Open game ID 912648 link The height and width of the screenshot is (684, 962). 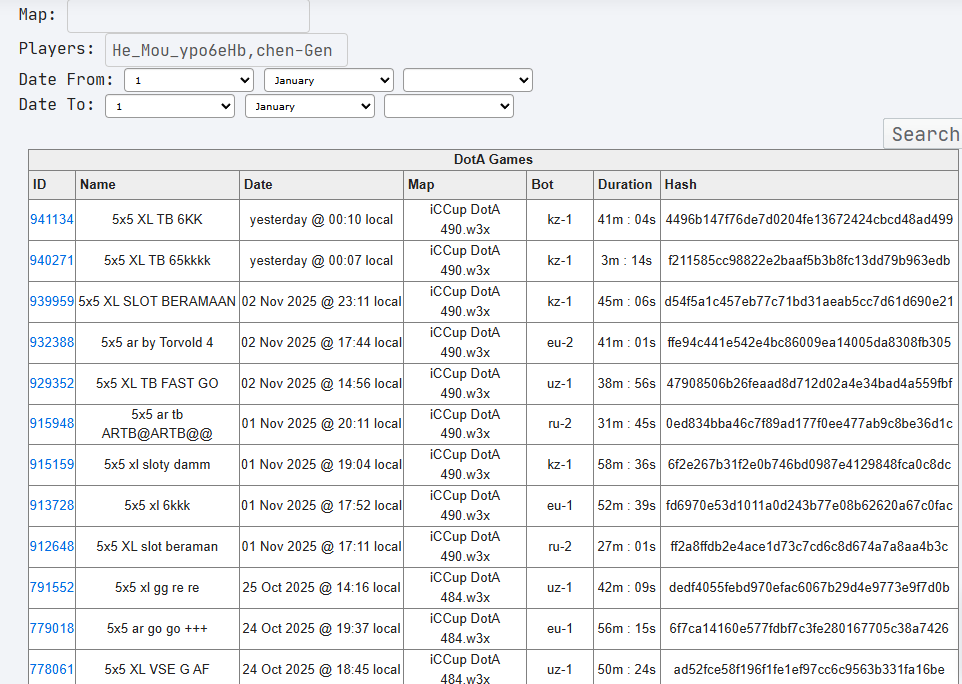click(52, 547)
